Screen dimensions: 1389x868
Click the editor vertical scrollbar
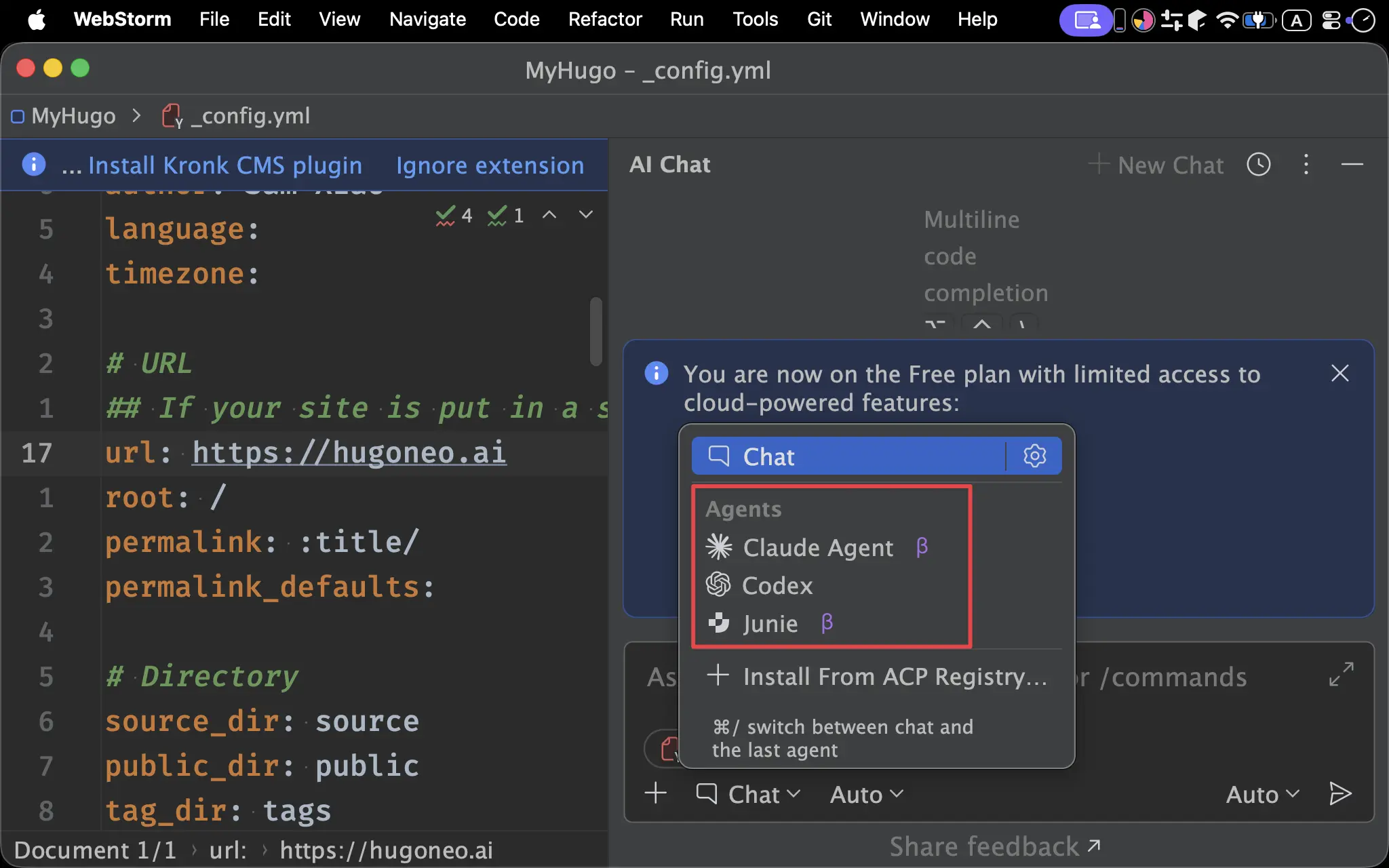pos(595,331)
